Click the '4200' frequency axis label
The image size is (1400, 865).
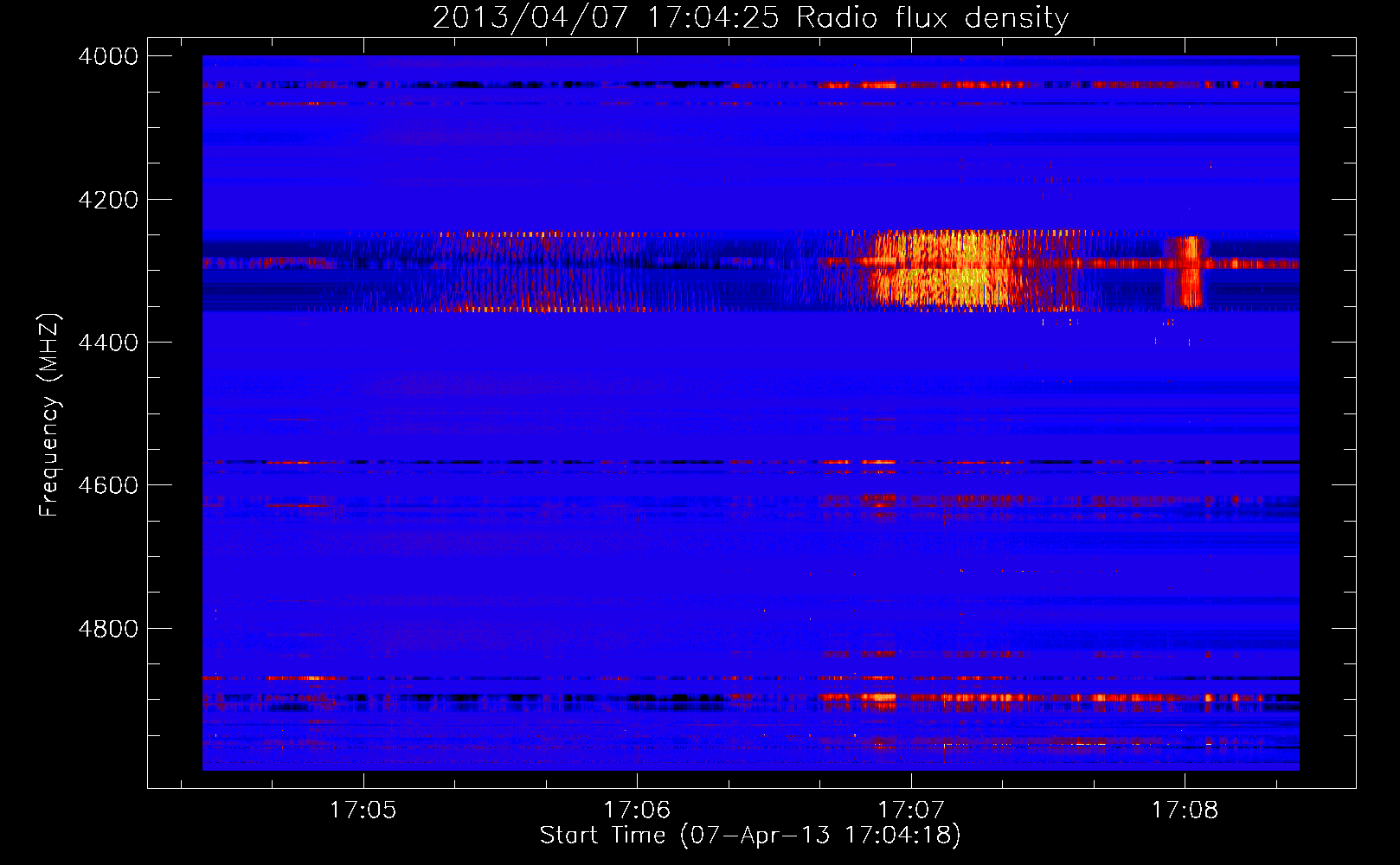pyautogui.click(x=108, y=200)
